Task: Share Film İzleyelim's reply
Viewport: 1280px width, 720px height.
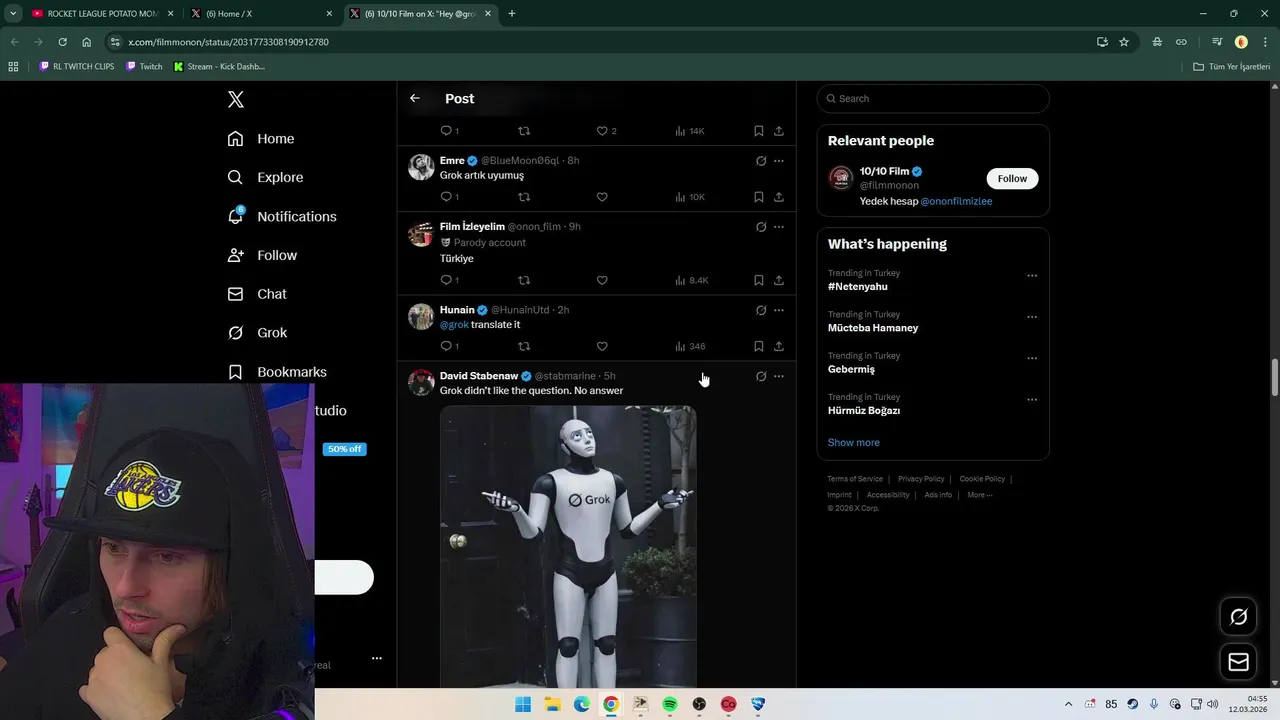Action: click(x=779, y=280)
